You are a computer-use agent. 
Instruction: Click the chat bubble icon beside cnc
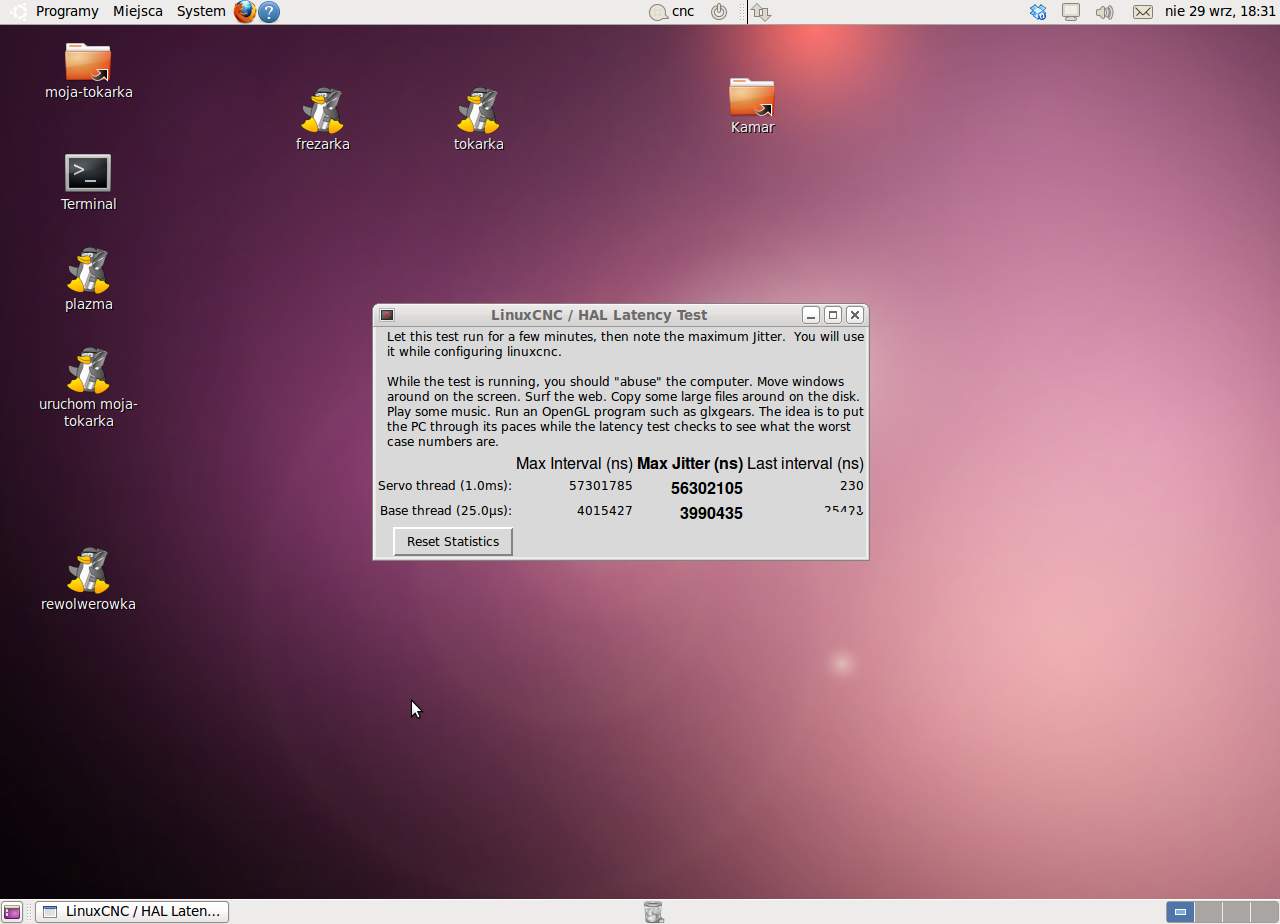[657, 12]
